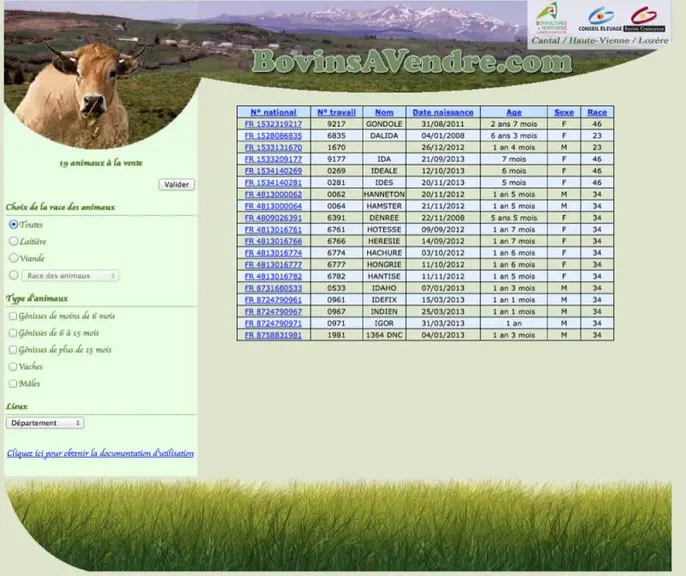Sort table by Nº national header
Viewport: 686px width, 576px height.
pos(273,112)
